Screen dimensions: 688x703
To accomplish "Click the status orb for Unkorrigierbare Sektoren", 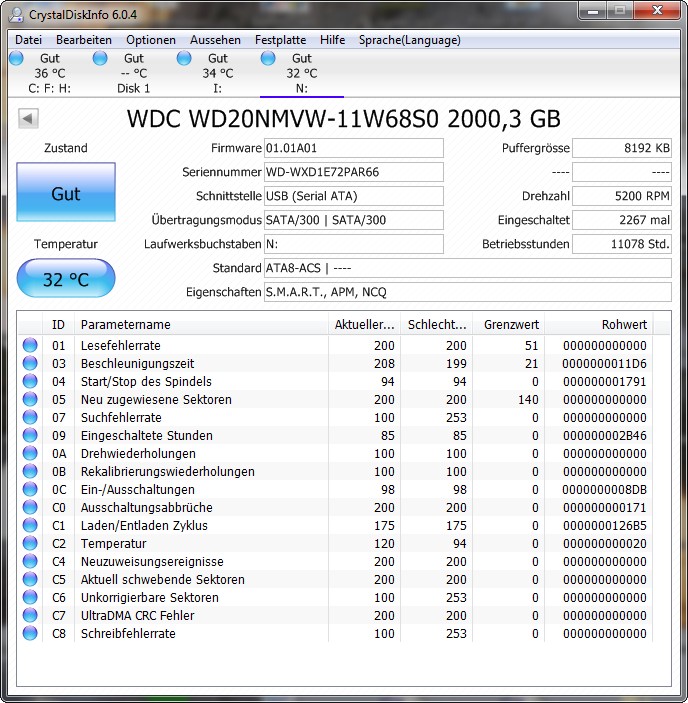I will 30,597.
